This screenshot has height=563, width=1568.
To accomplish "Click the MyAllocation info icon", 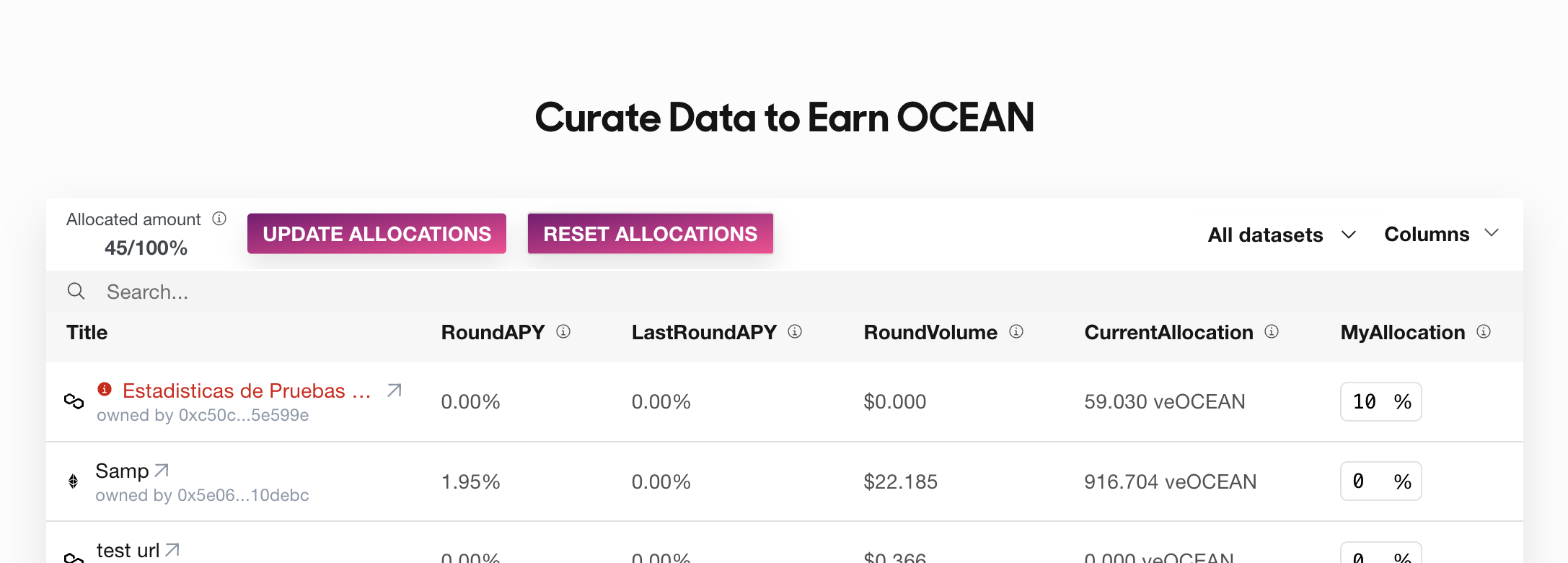I will [1484, 331].
